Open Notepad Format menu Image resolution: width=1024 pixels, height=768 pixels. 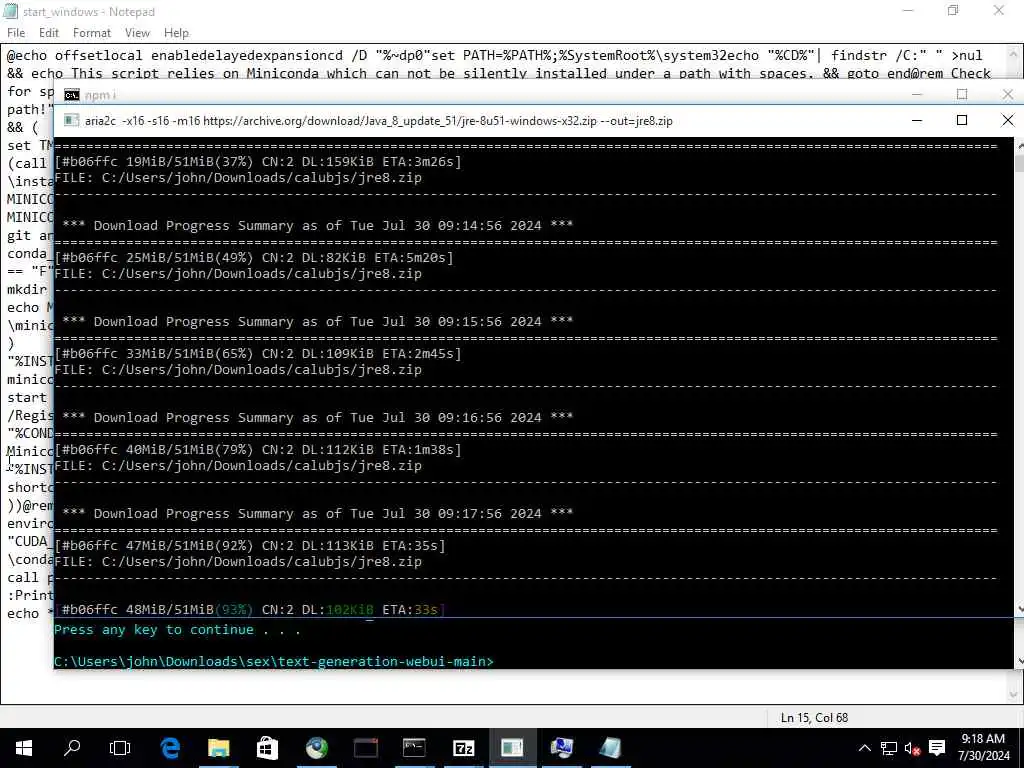[x=91, y=33]
